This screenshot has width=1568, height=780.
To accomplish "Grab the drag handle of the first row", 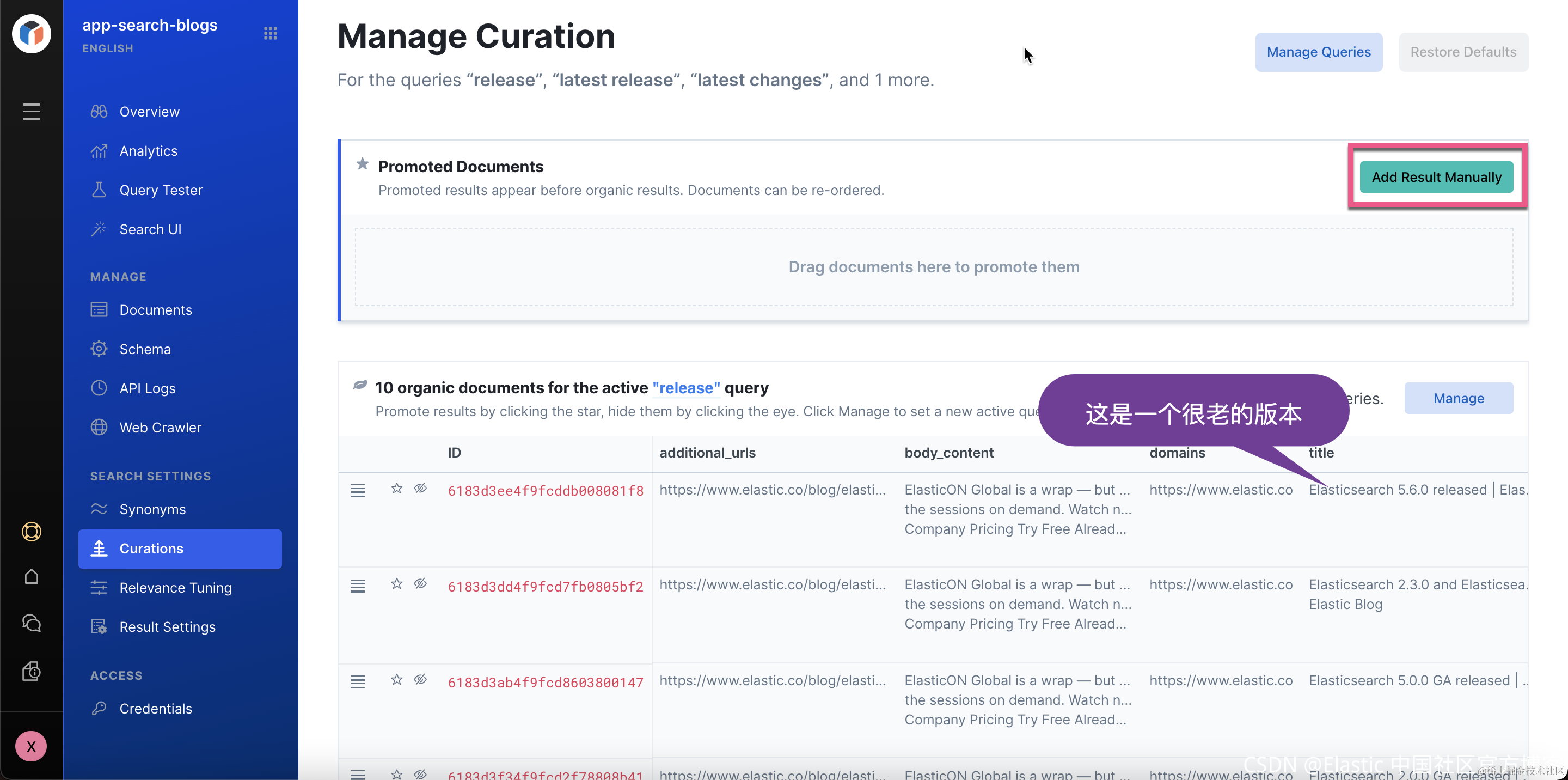I will point(358,490).
